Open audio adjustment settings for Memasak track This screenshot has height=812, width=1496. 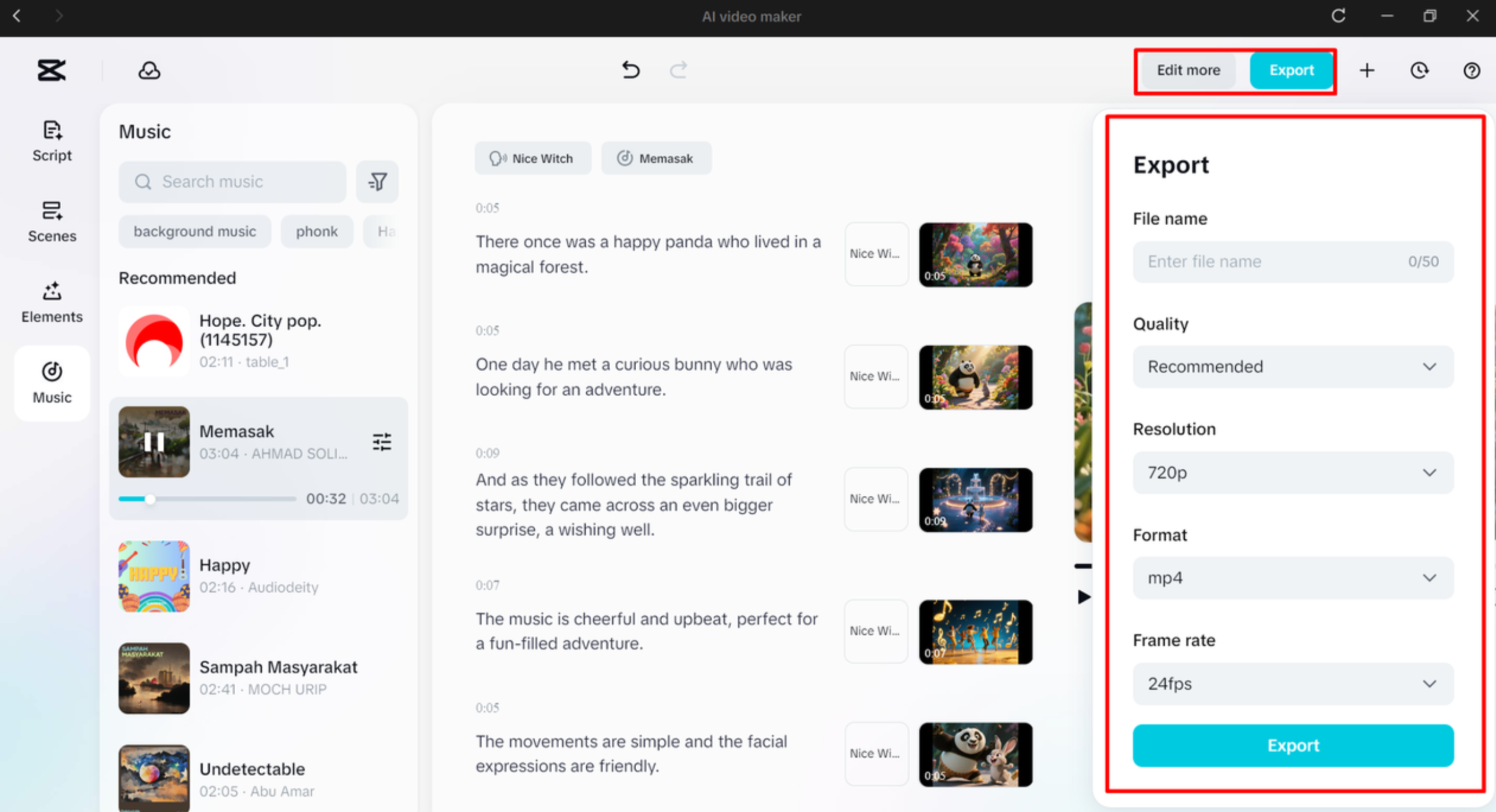click(382, 442)
